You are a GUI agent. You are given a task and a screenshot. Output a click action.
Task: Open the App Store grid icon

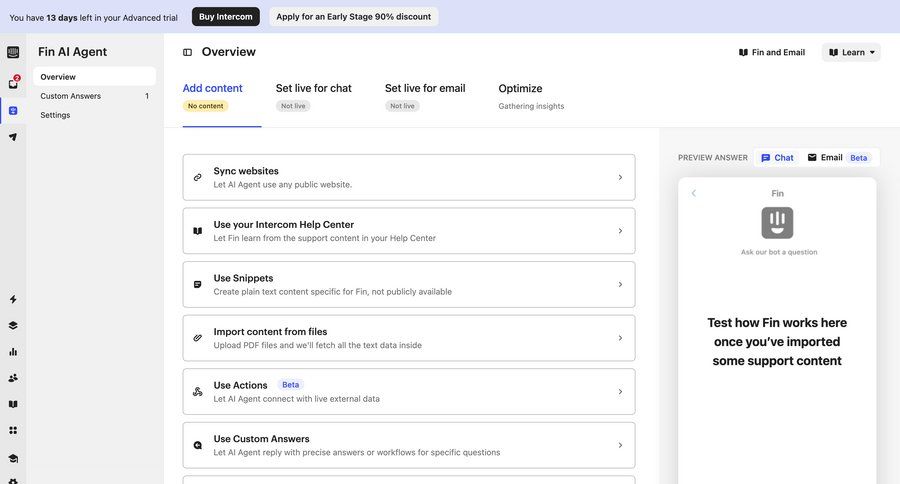coord(13,430)
